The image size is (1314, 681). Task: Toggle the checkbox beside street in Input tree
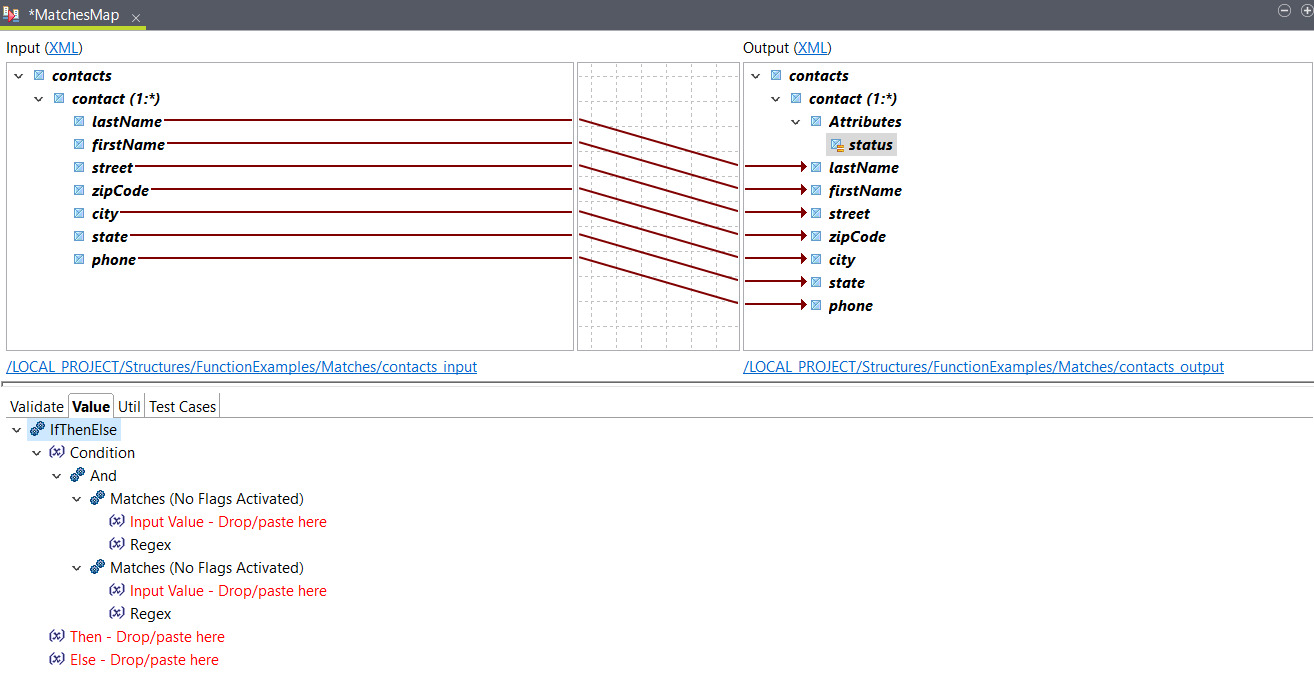79,167
